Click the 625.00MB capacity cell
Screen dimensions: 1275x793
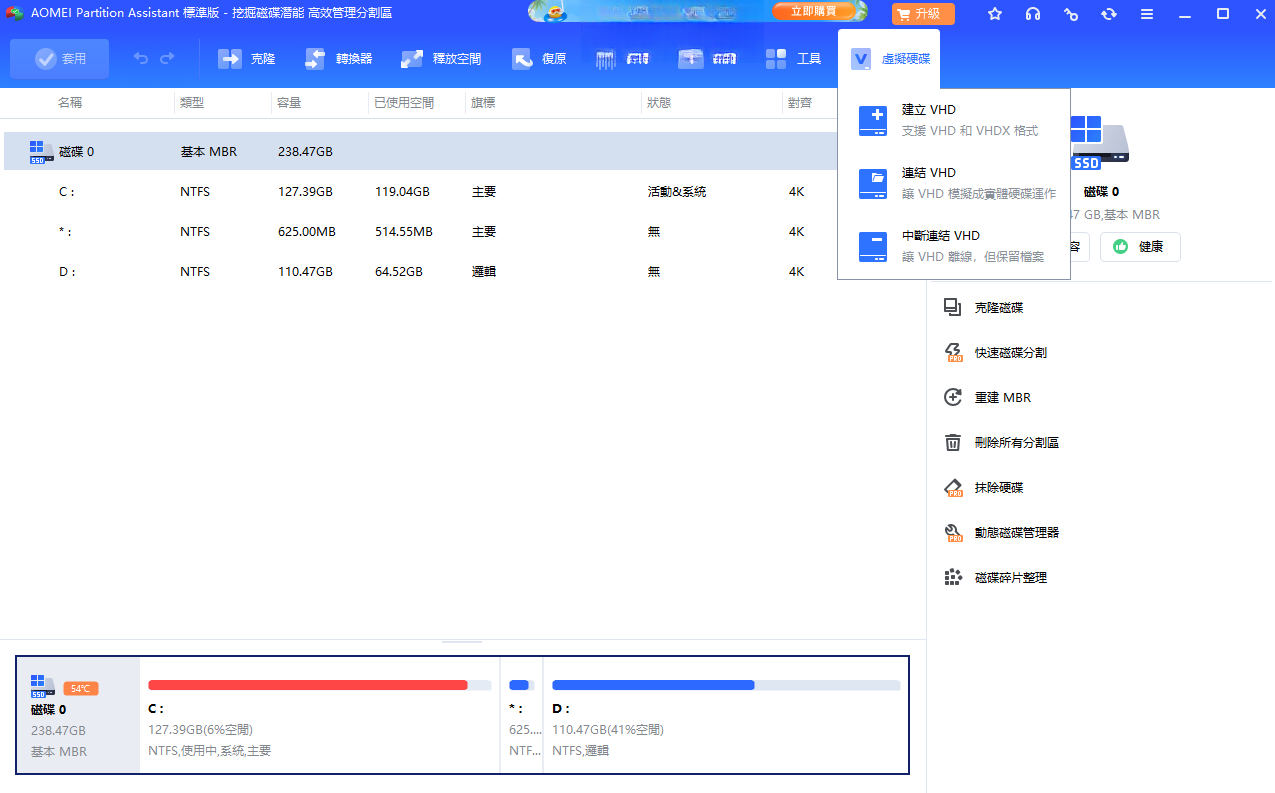coord(307,232)
